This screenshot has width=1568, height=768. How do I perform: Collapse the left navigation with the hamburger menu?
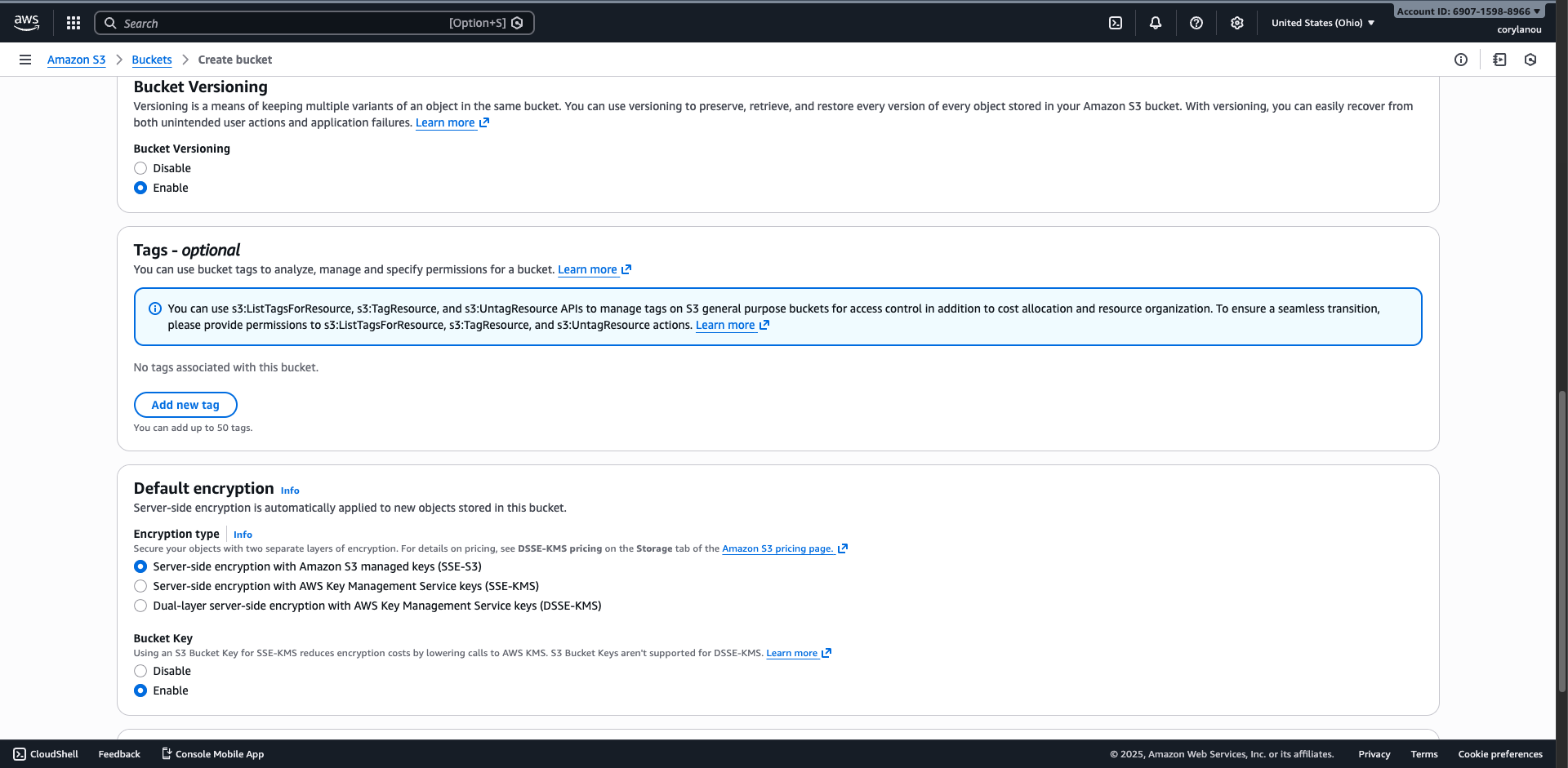tap(24, 60)
